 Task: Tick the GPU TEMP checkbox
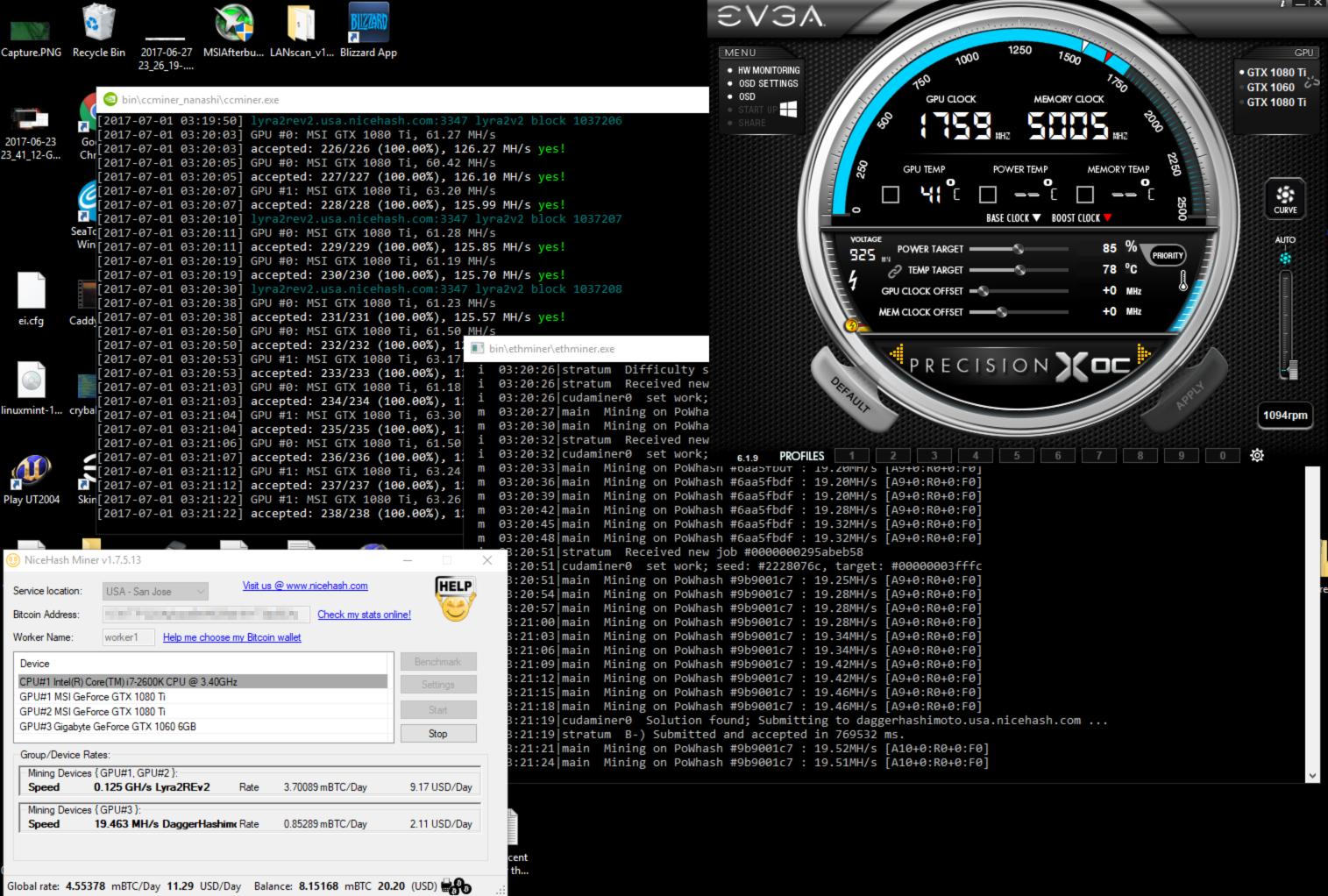891,195
